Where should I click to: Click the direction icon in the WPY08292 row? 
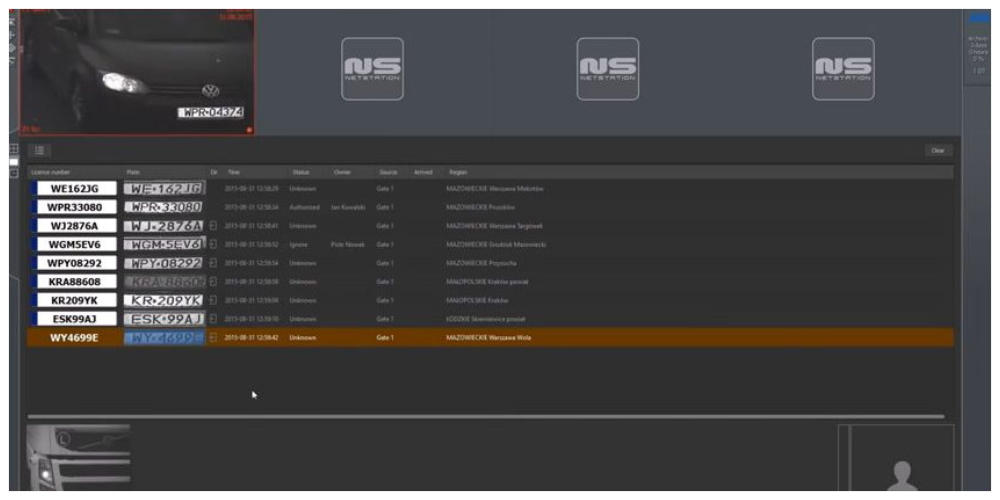pos(214,263)
